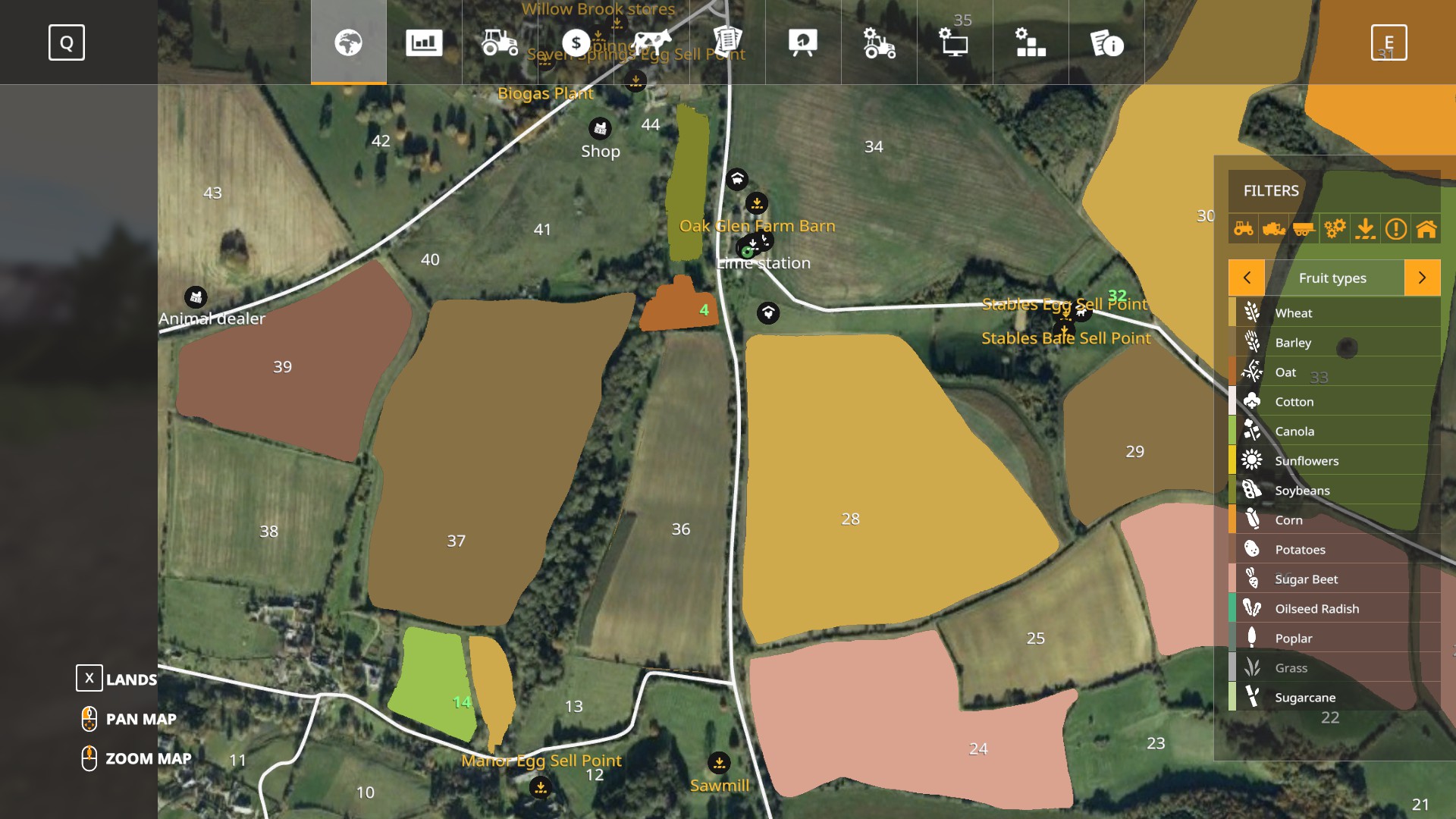The height and width of the screenshot is (819, 1456).
Task: Open the vehicles tractor tab
Action: (x=500, y=42)
